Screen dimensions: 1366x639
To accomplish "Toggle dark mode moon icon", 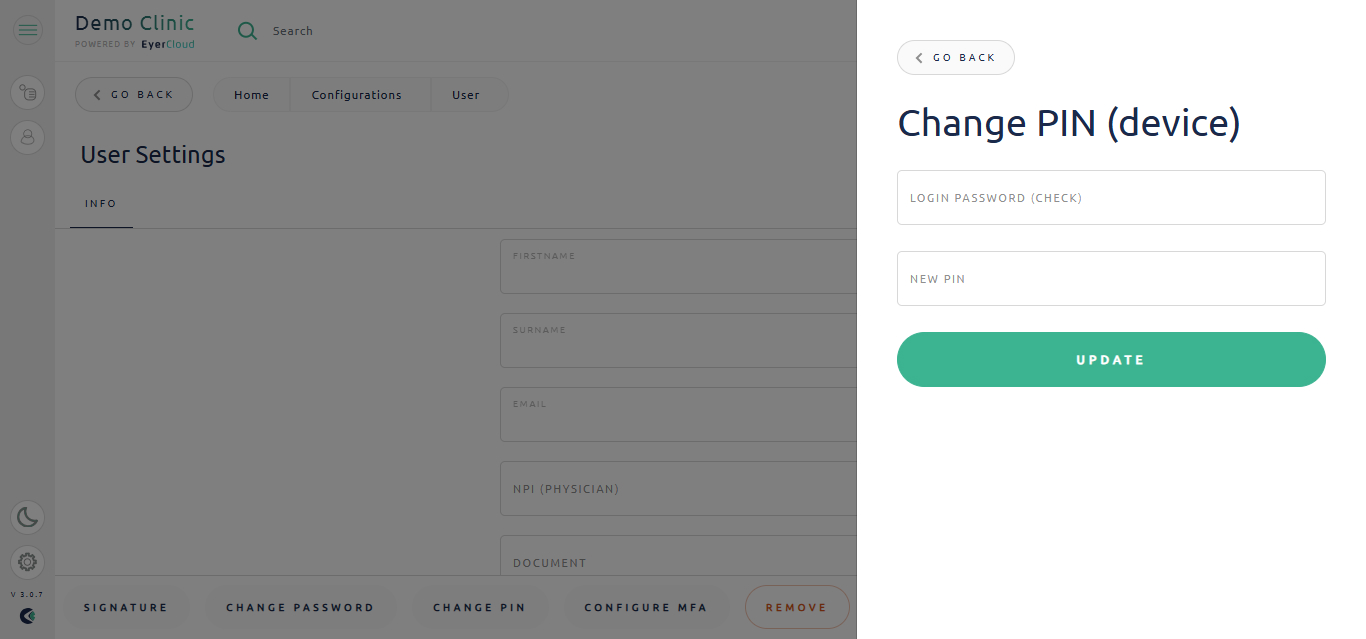I will click(28, 517).
